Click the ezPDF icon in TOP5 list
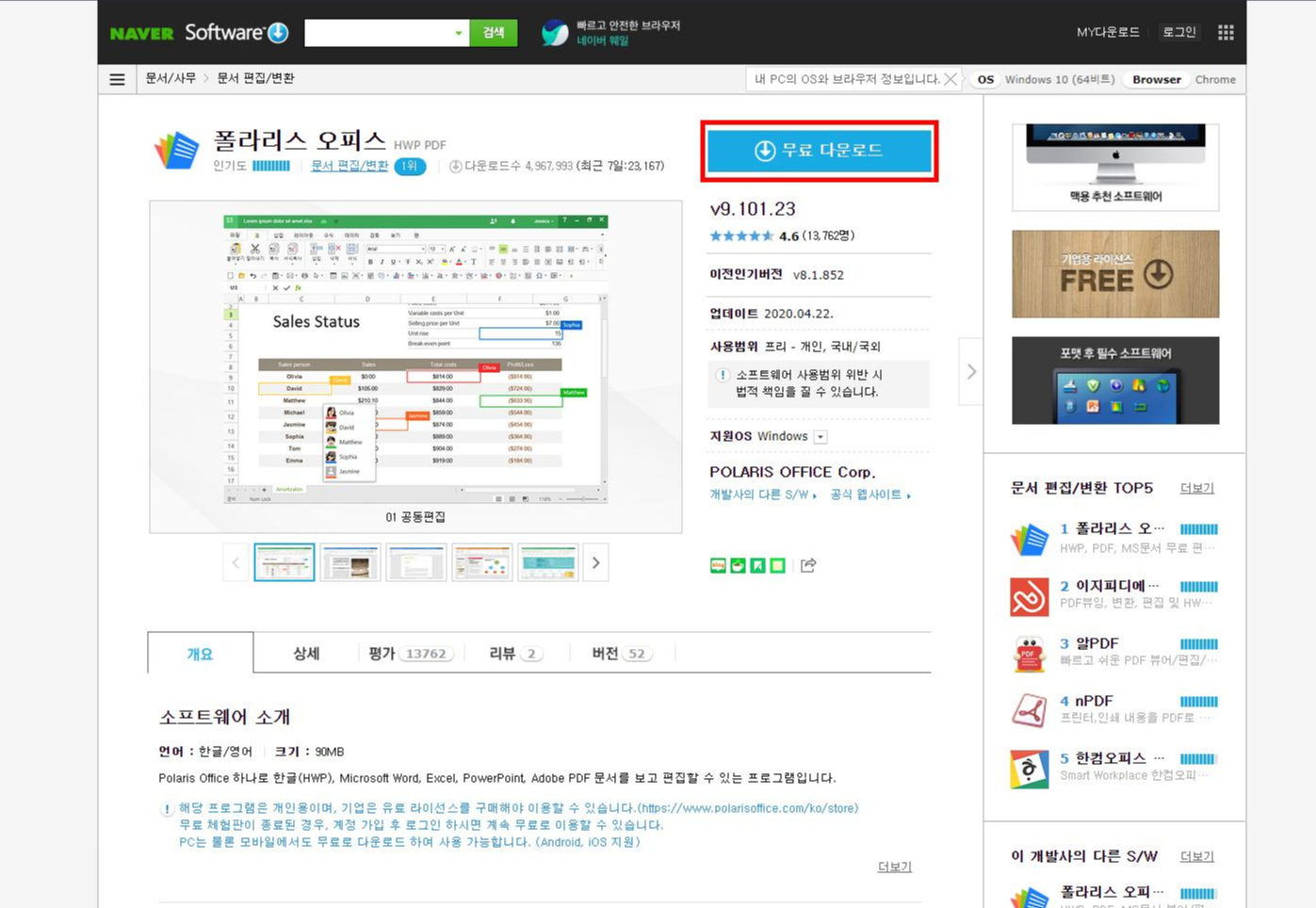1316x908 pixels. click(x=1029, y=597)
